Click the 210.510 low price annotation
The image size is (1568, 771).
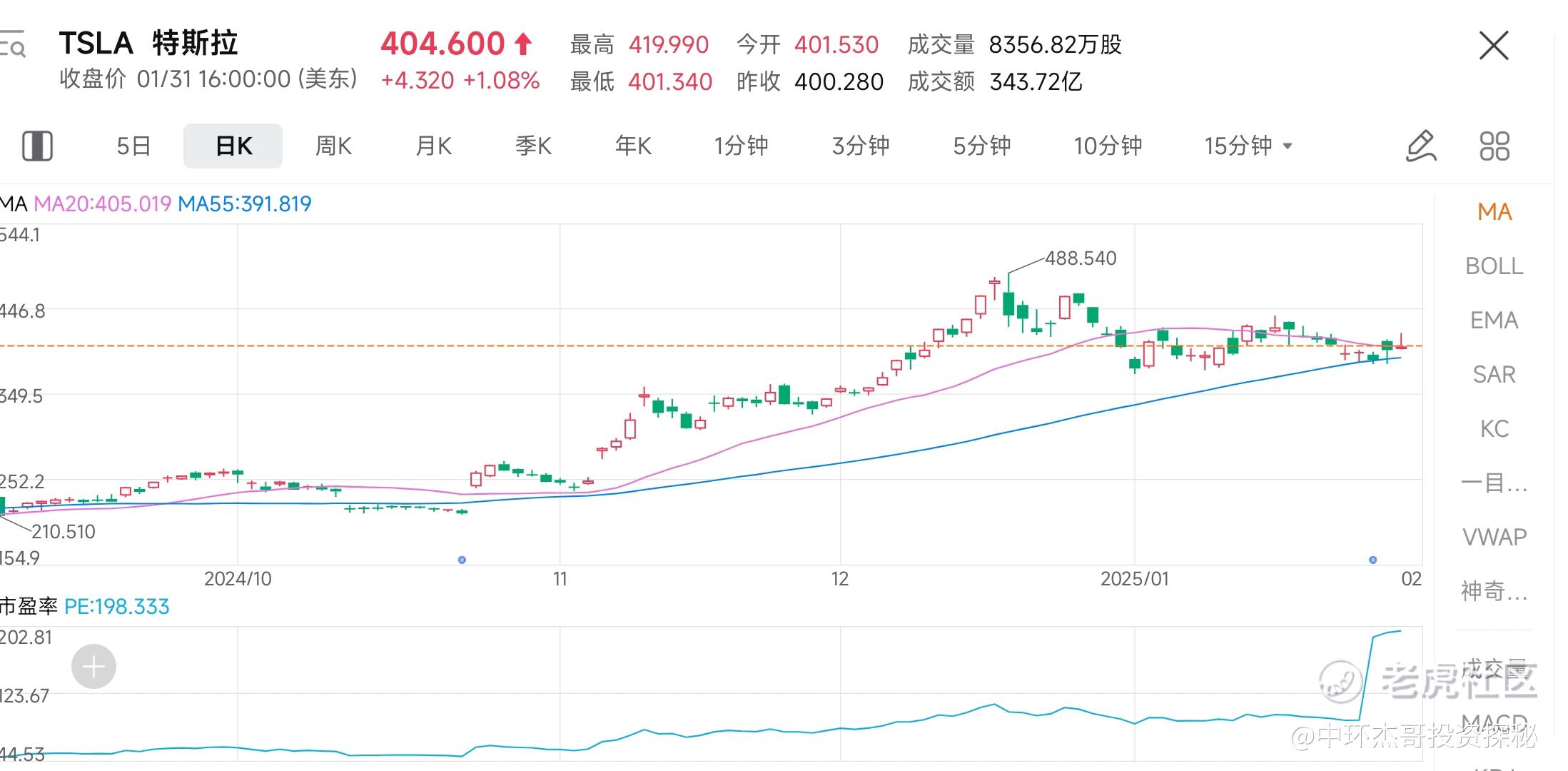point(63,532)
